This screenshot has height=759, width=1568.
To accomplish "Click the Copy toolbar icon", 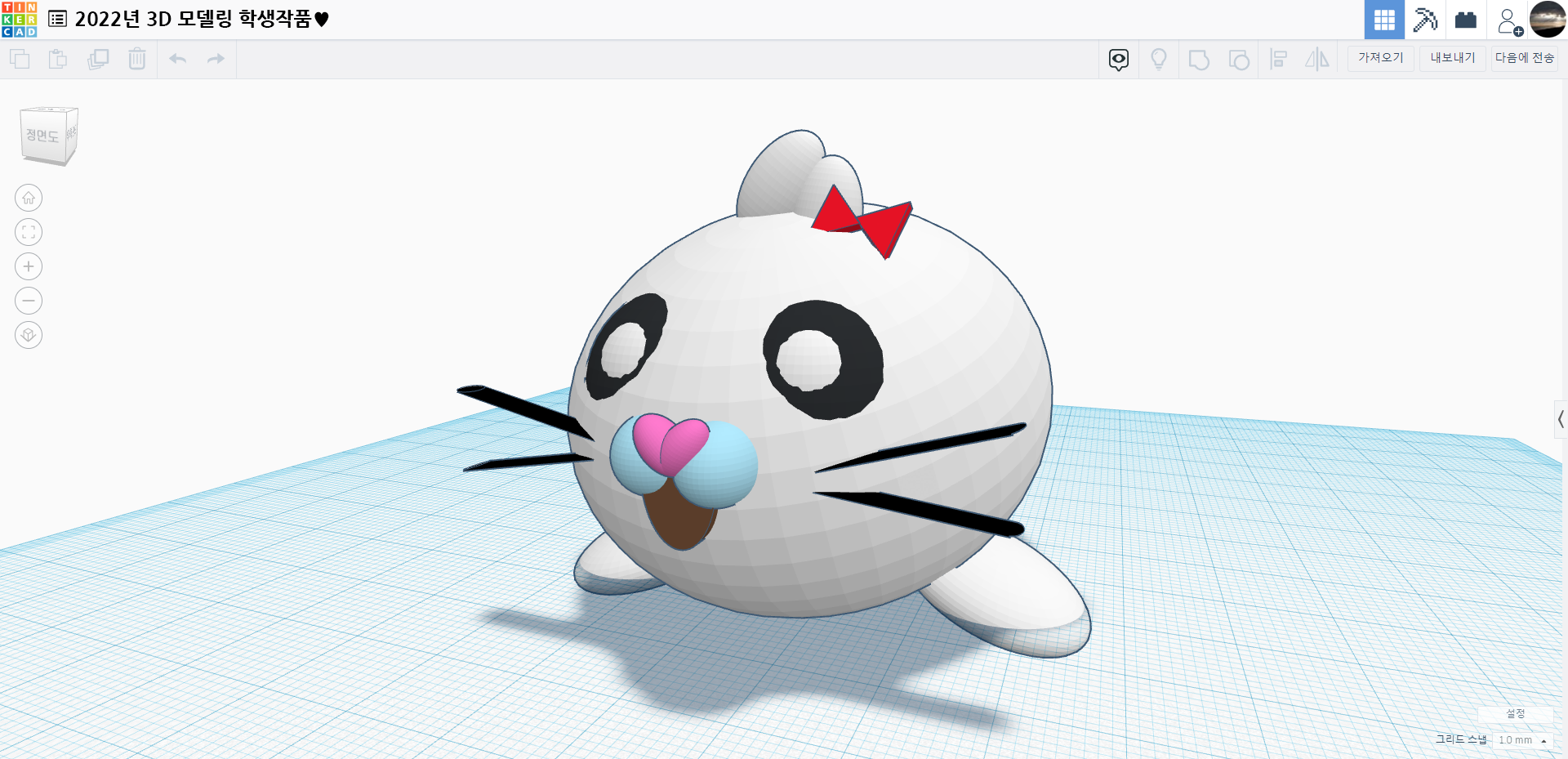I will pyautogui.click(x=20, y=59).
